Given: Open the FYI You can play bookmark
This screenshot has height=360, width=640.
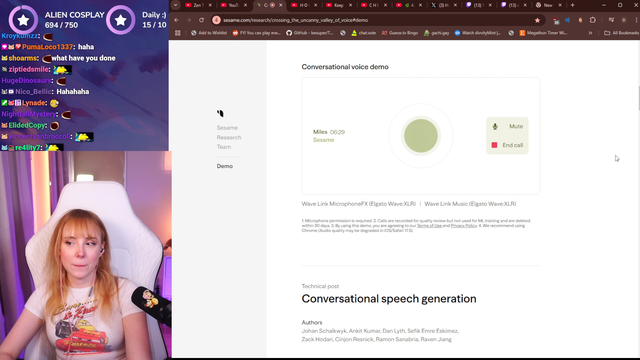Looking at the screenshot, I should coord(256,33).
